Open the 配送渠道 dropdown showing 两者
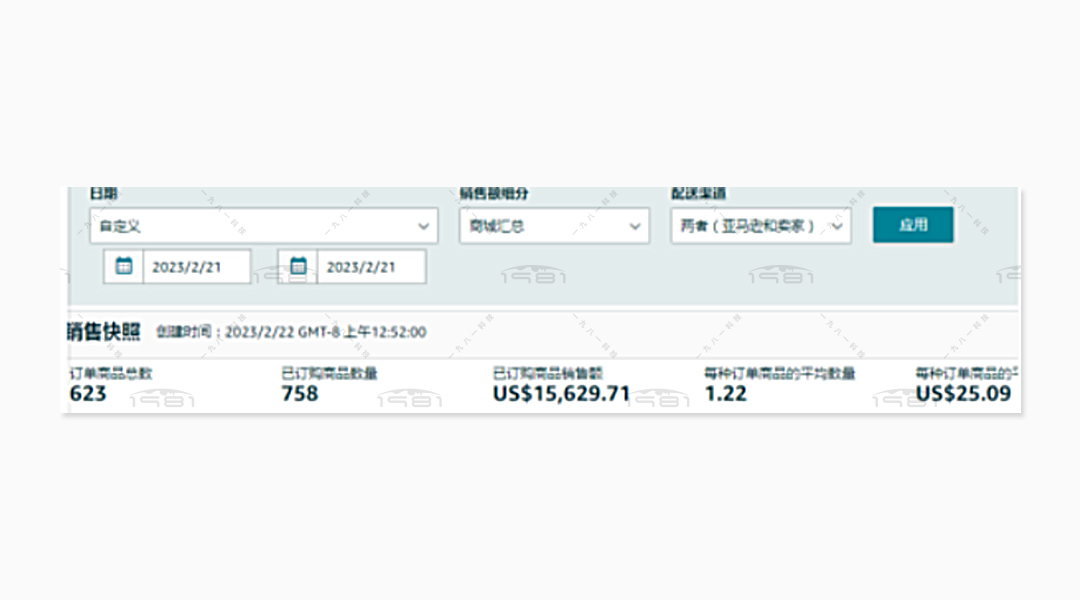1080x600 pixels. coord(758,226)
